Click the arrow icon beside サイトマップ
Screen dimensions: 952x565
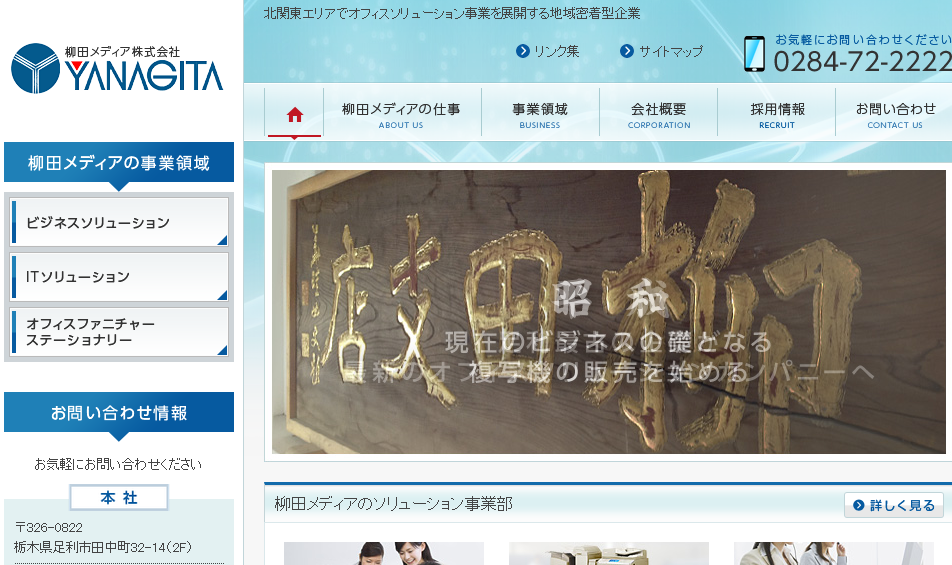(x=627, y=51)
